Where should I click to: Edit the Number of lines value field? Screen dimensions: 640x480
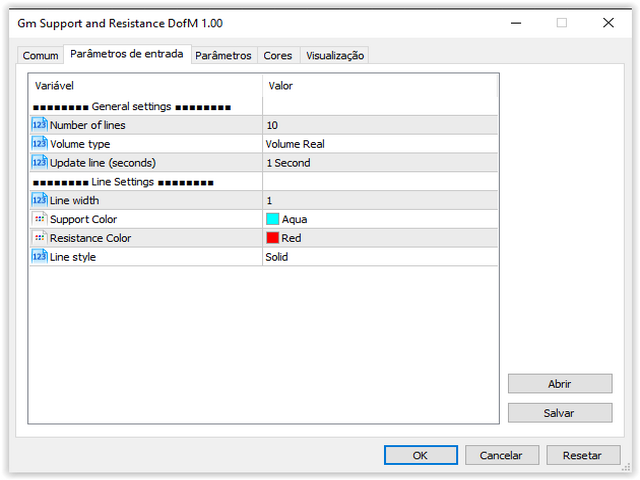click(380, 125)
